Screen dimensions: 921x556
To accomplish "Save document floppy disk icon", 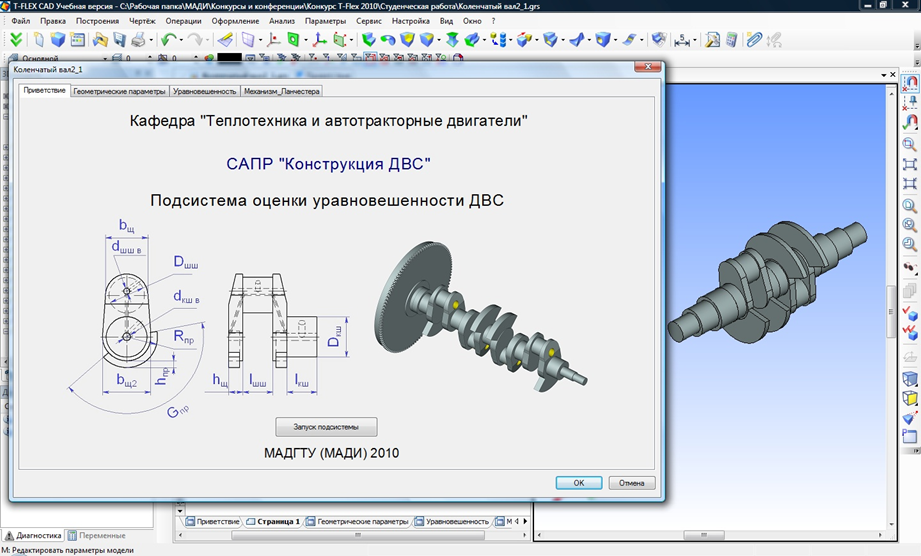I will point(119,39).
